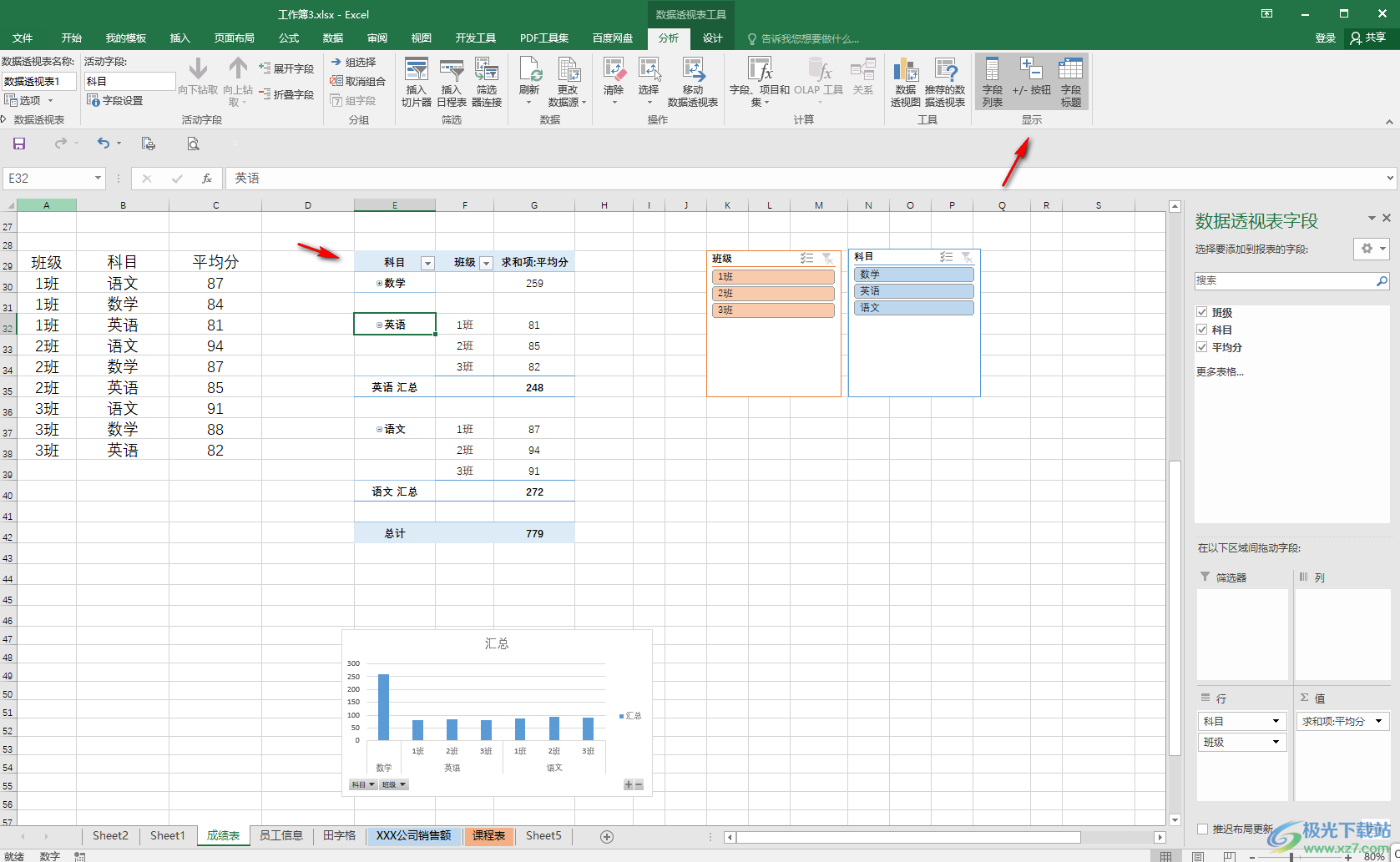
Task: Click the Insert Slicer icon
Action: coord(416,82)
